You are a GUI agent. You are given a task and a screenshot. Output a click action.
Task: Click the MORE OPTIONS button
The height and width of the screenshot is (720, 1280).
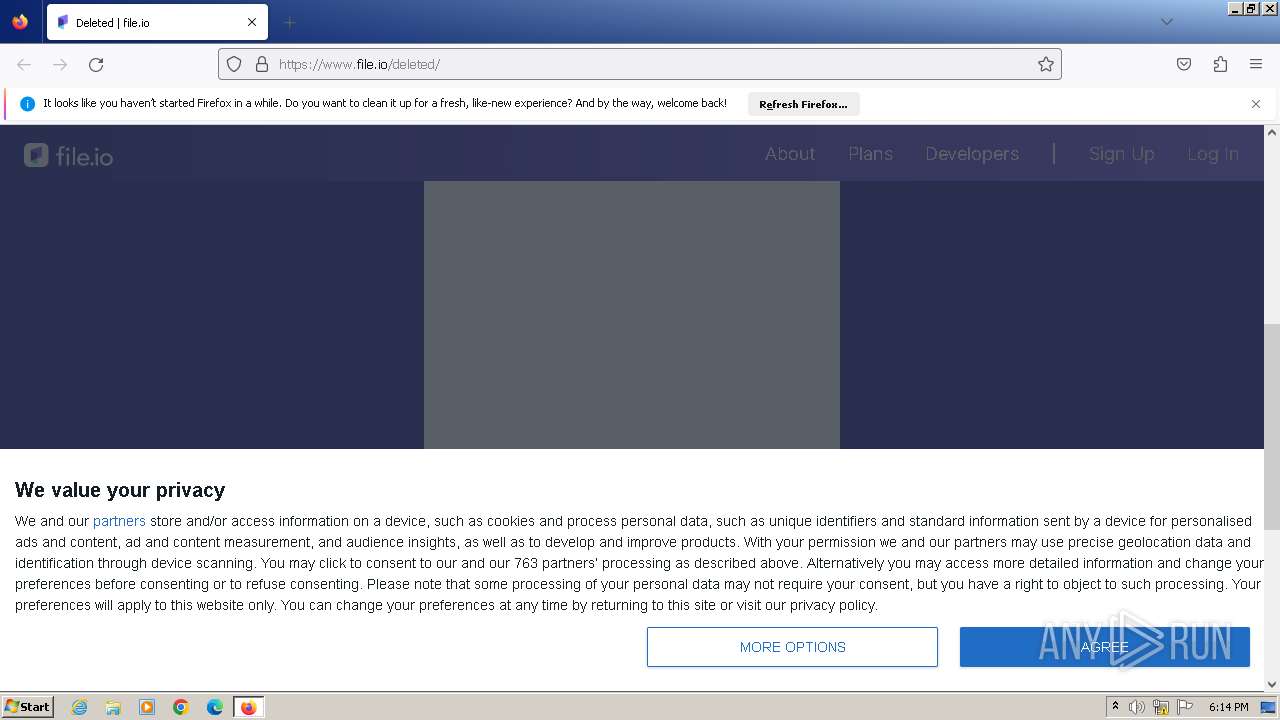point(792,647)
